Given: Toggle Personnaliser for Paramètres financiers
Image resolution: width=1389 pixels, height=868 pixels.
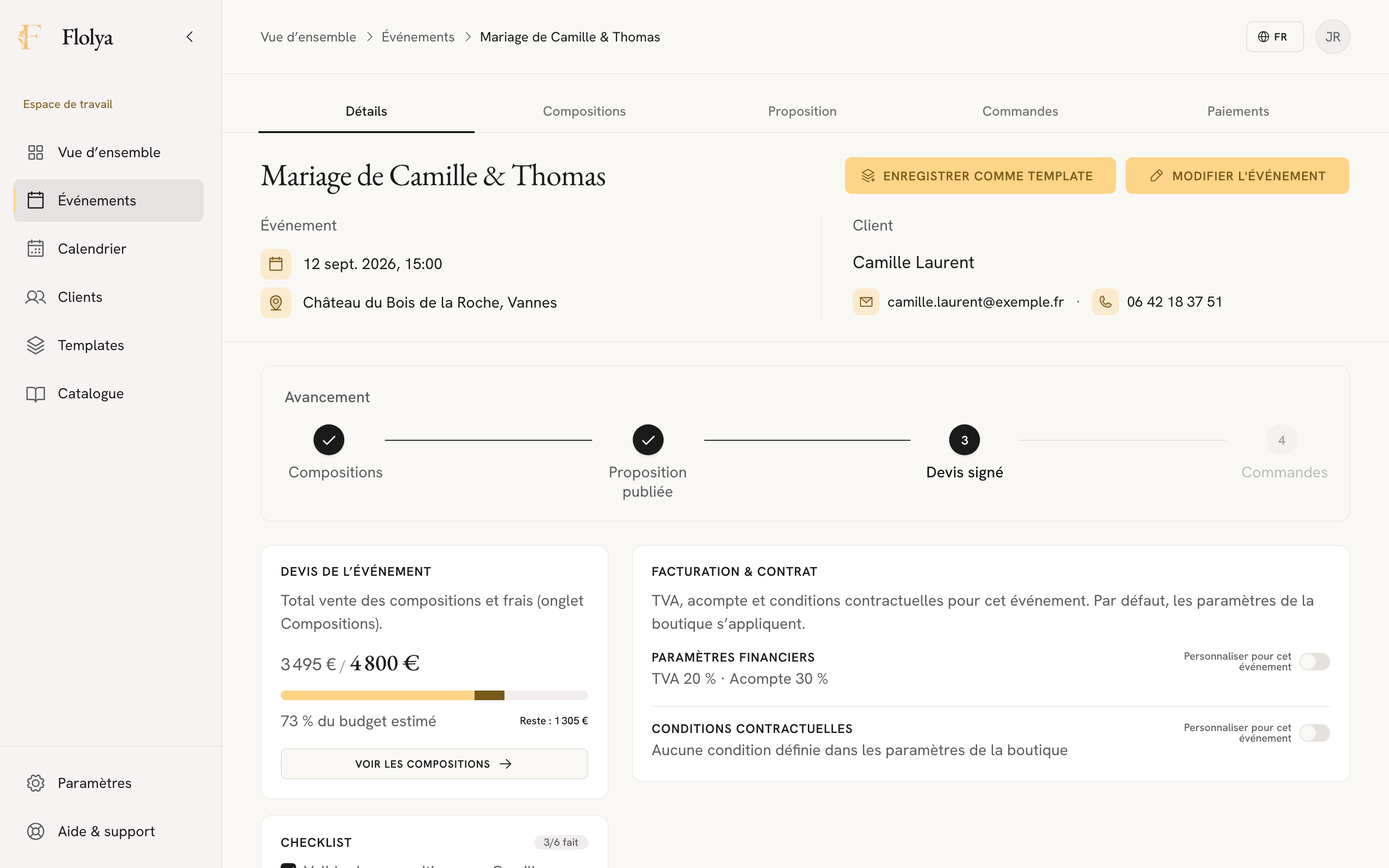Looking at the screenshot, I should pos(1314,661).
